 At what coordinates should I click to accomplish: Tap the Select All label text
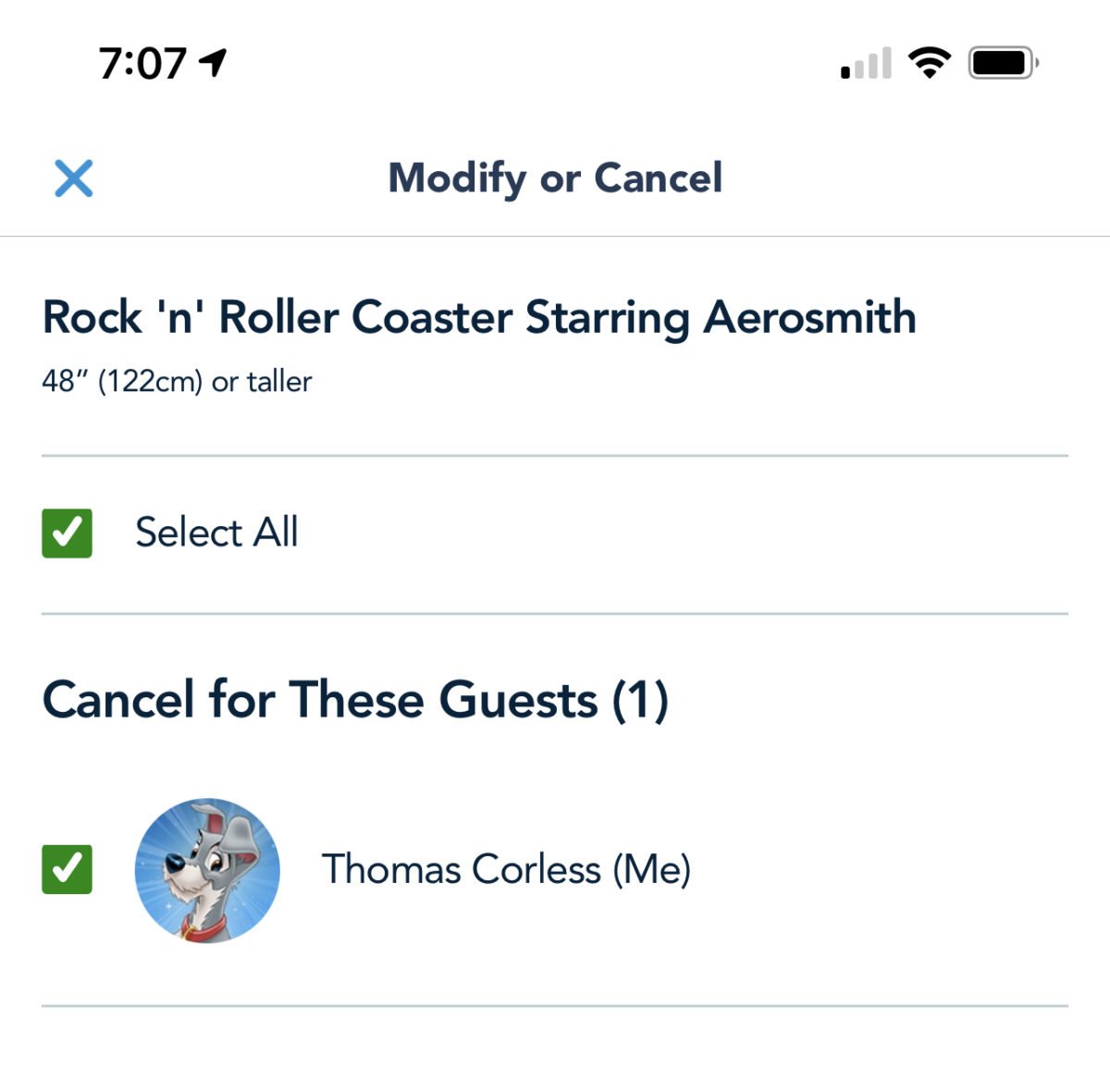(216, 533)
